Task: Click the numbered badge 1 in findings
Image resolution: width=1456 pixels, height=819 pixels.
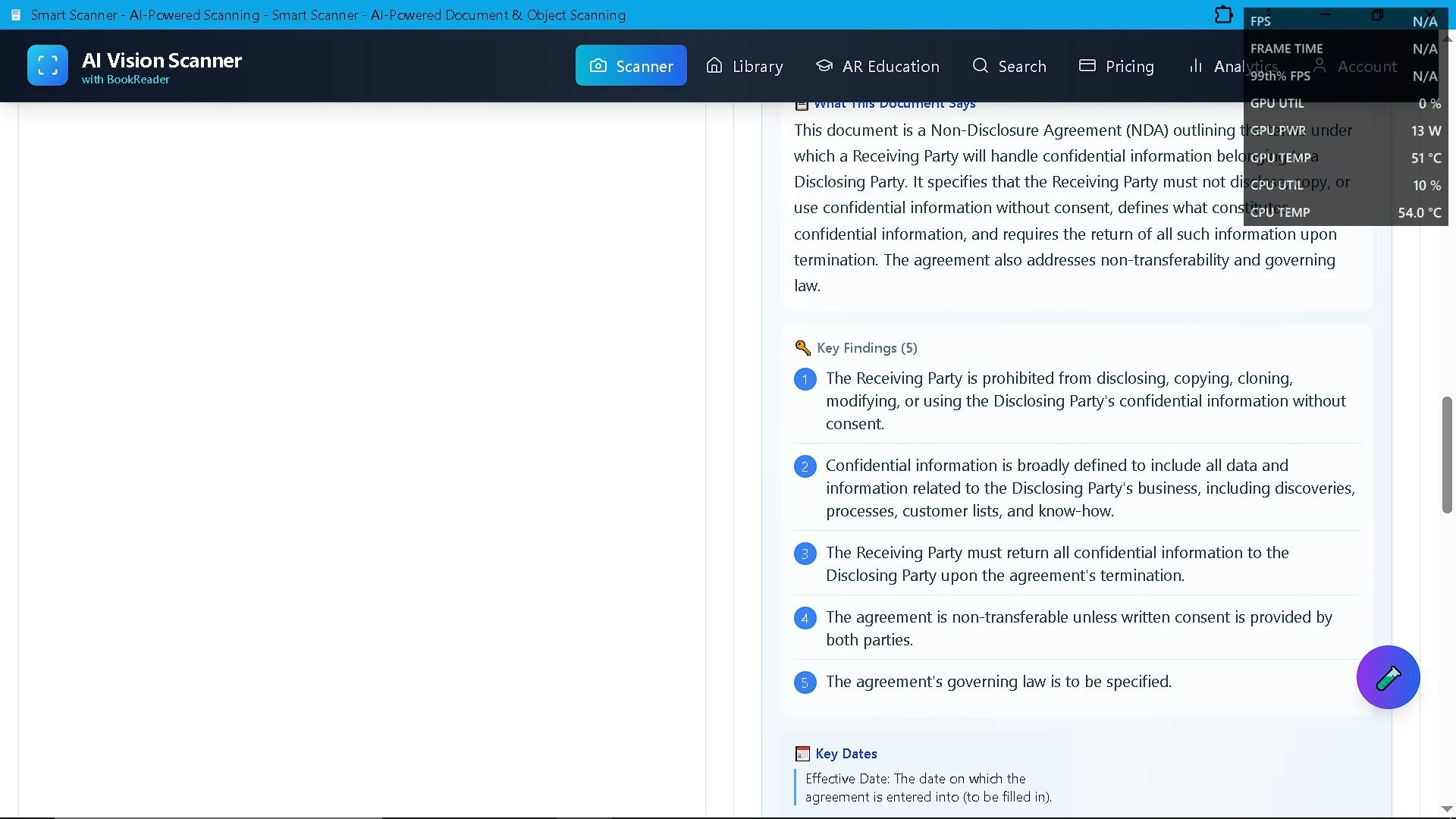Action: click(x=805, y=379)
